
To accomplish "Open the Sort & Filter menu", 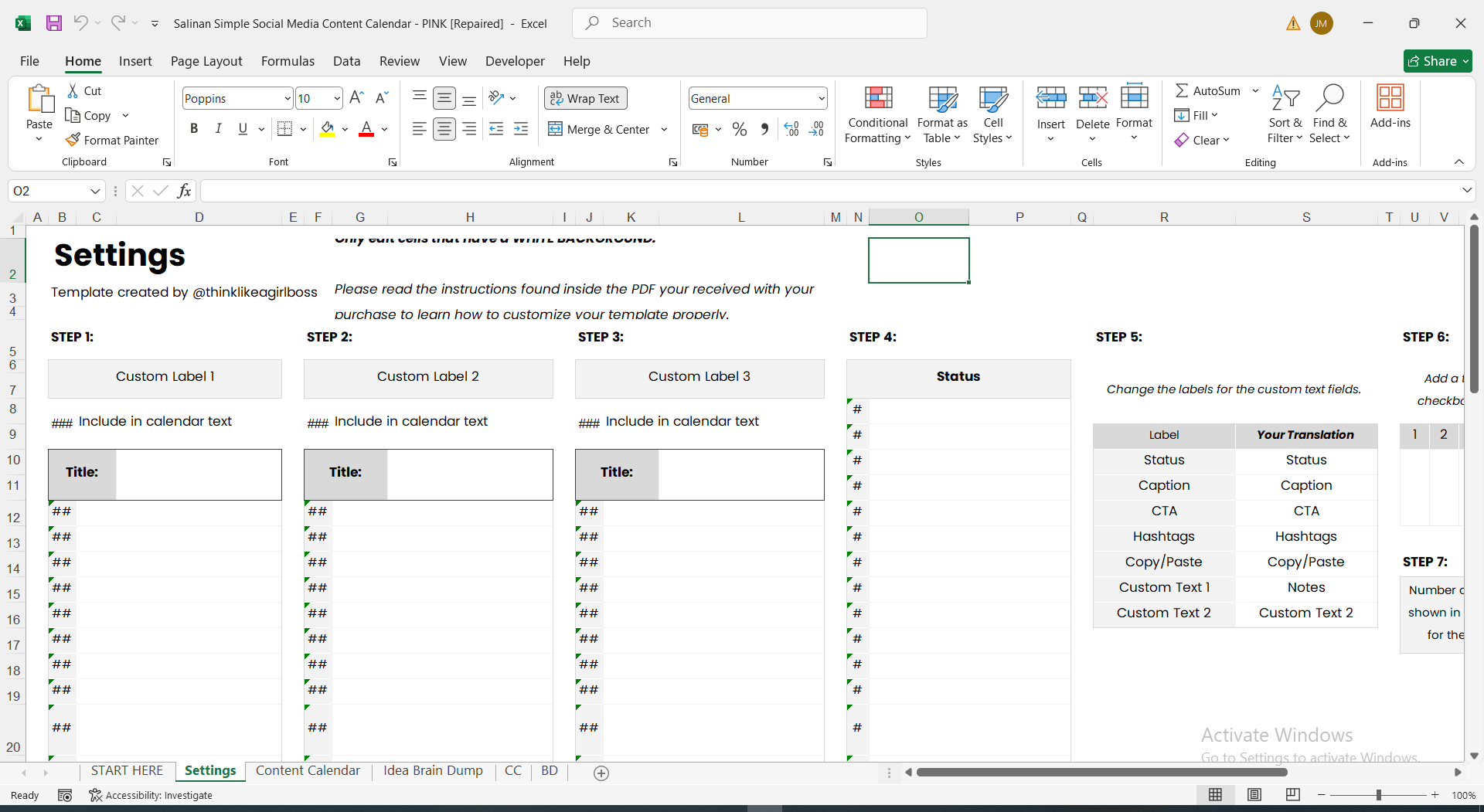I will [1285, 114].
